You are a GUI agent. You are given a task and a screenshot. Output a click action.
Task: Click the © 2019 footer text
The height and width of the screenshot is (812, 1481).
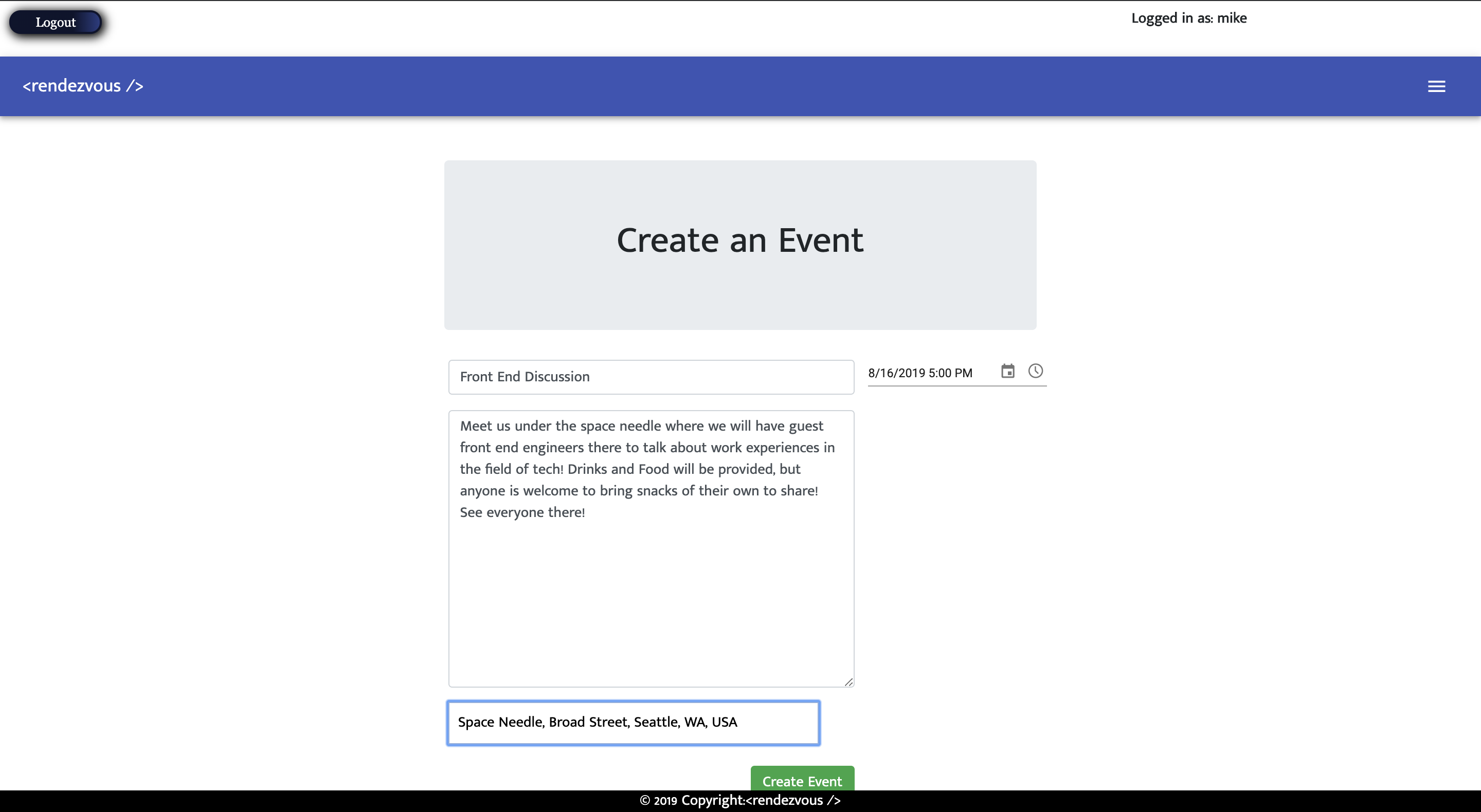pyautogui.click(x=658, y=801)
